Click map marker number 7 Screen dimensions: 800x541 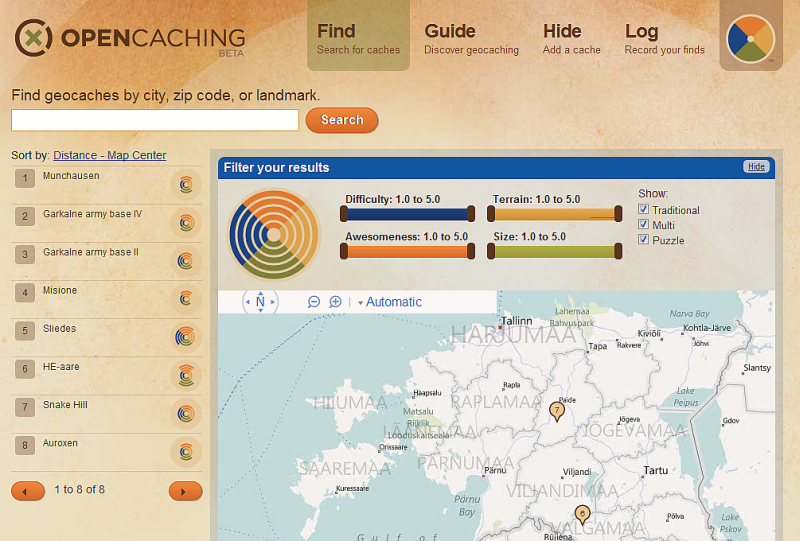[557, 411]
